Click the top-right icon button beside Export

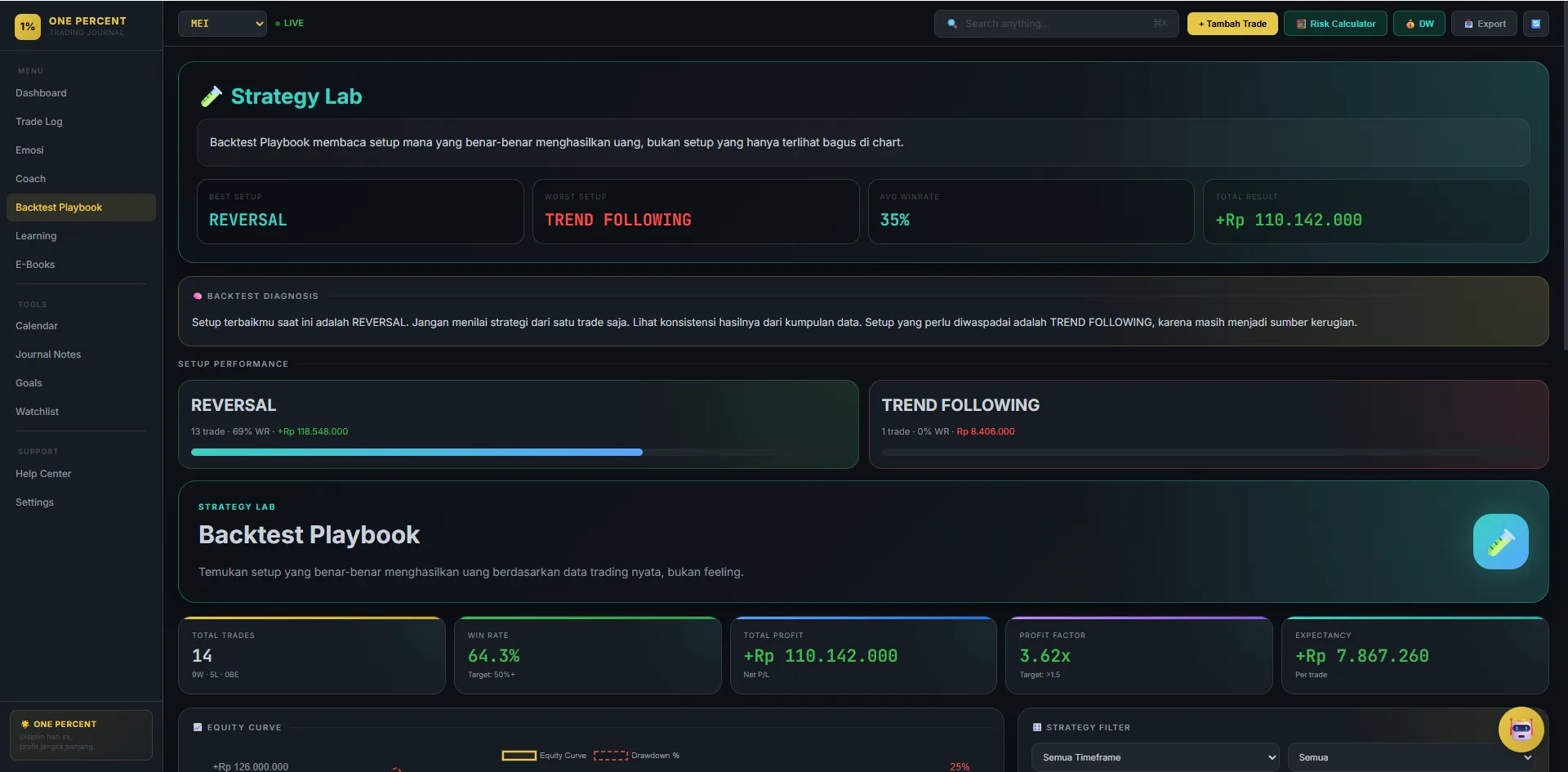pyautogui.click(x=1535, y=24)
